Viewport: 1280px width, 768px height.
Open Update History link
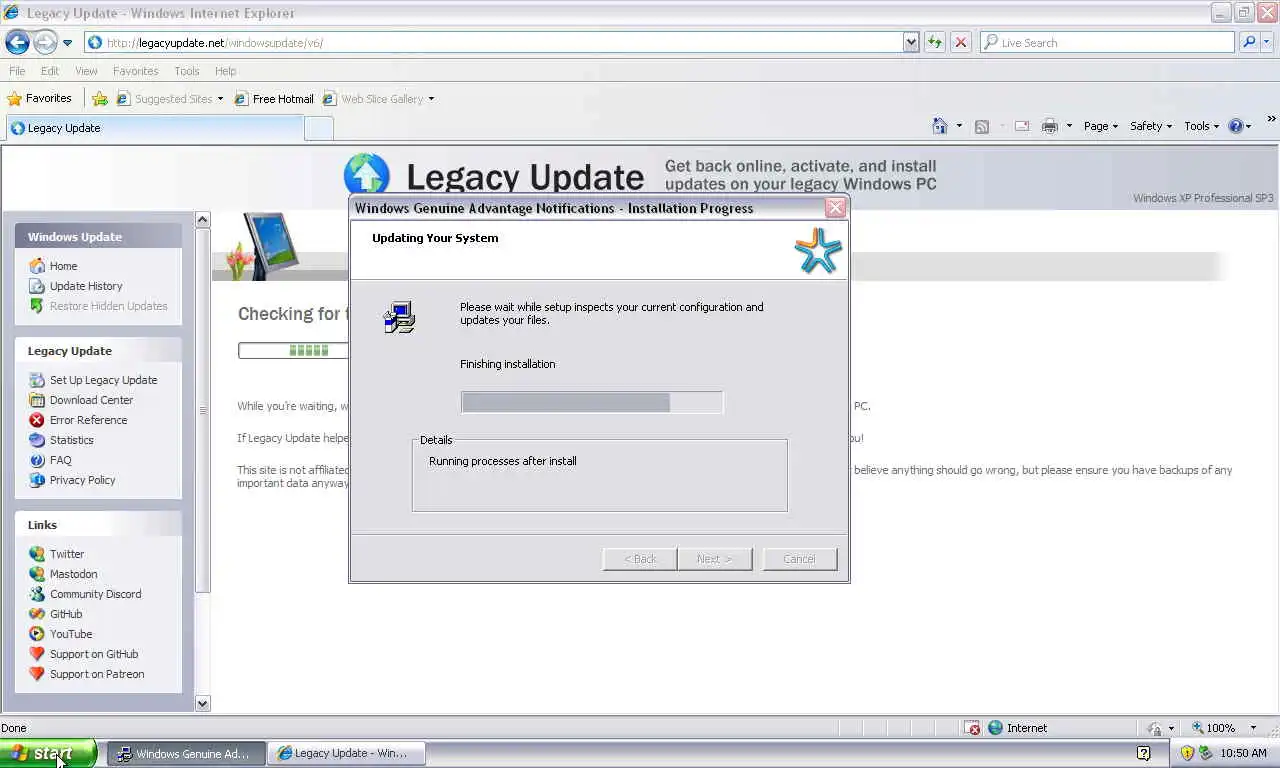tap(86, 286)
